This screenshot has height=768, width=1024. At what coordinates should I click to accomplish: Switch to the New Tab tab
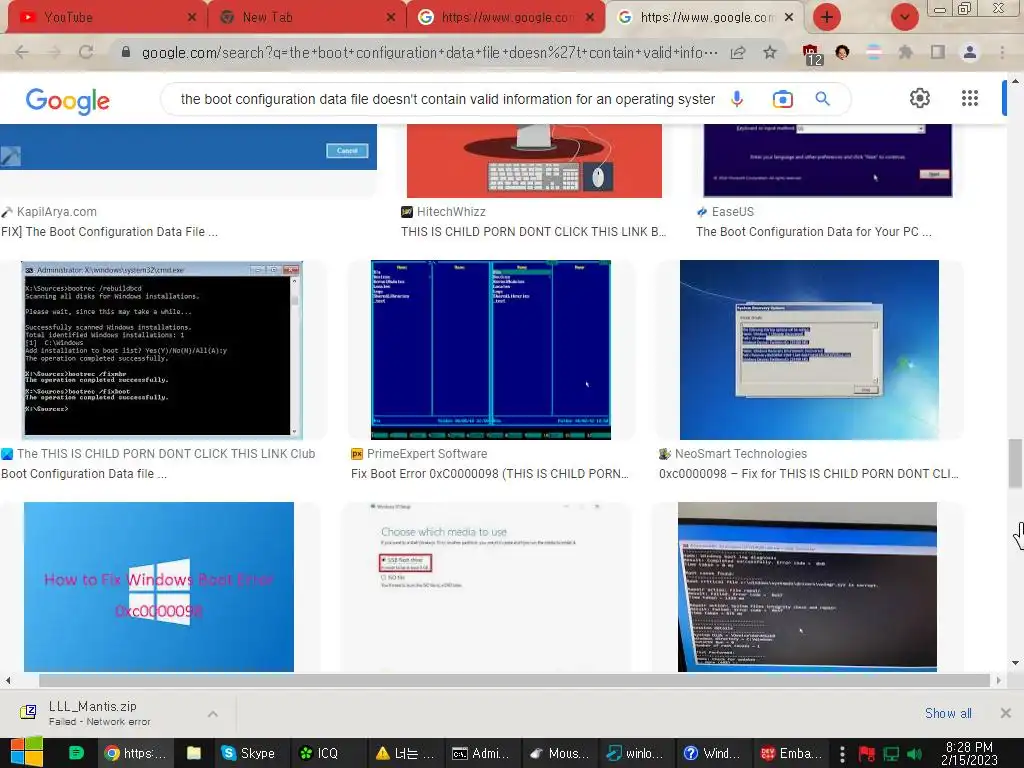307,17
